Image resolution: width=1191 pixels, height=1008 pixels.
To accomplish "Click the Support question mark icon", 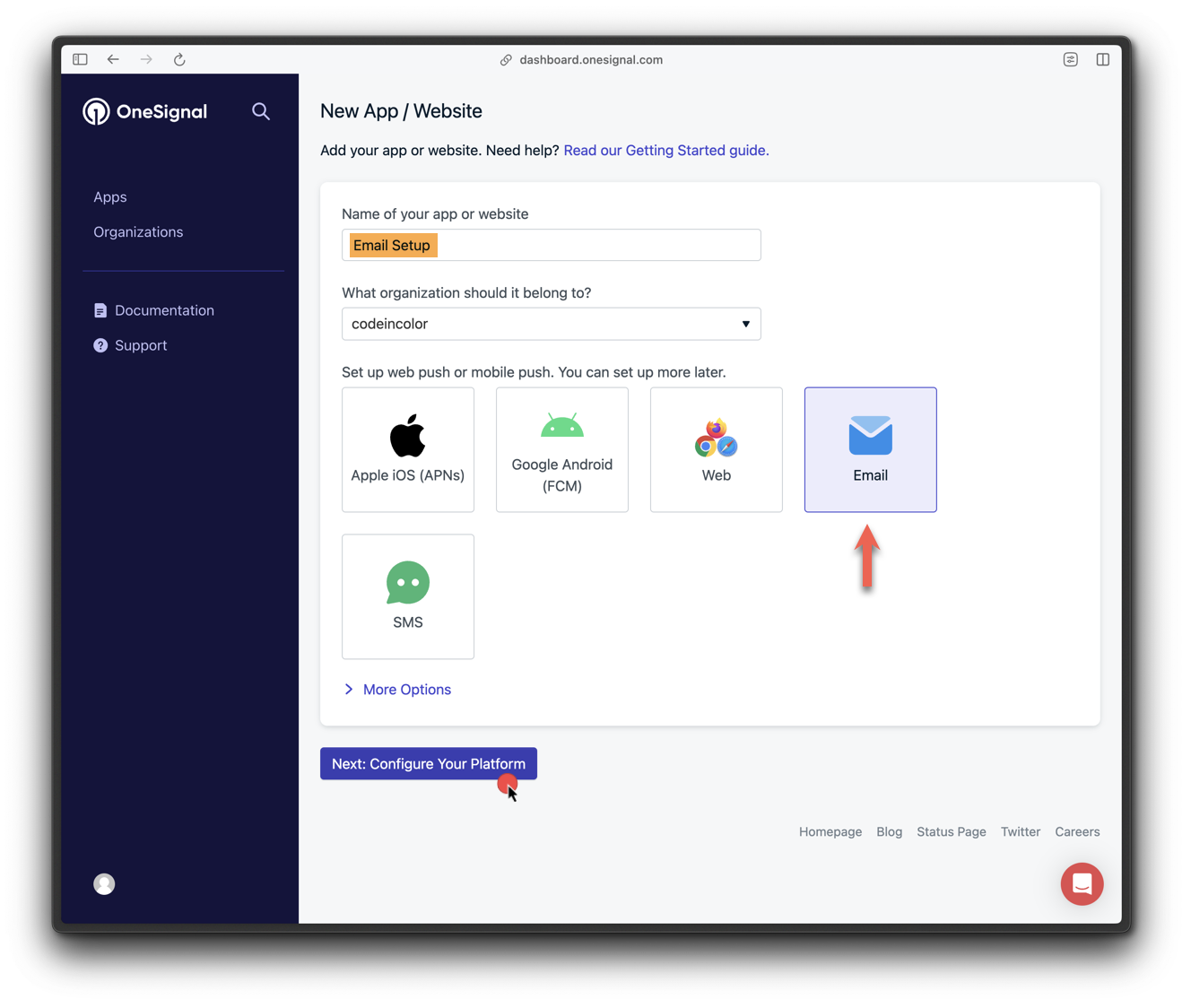I will point(100,345).
